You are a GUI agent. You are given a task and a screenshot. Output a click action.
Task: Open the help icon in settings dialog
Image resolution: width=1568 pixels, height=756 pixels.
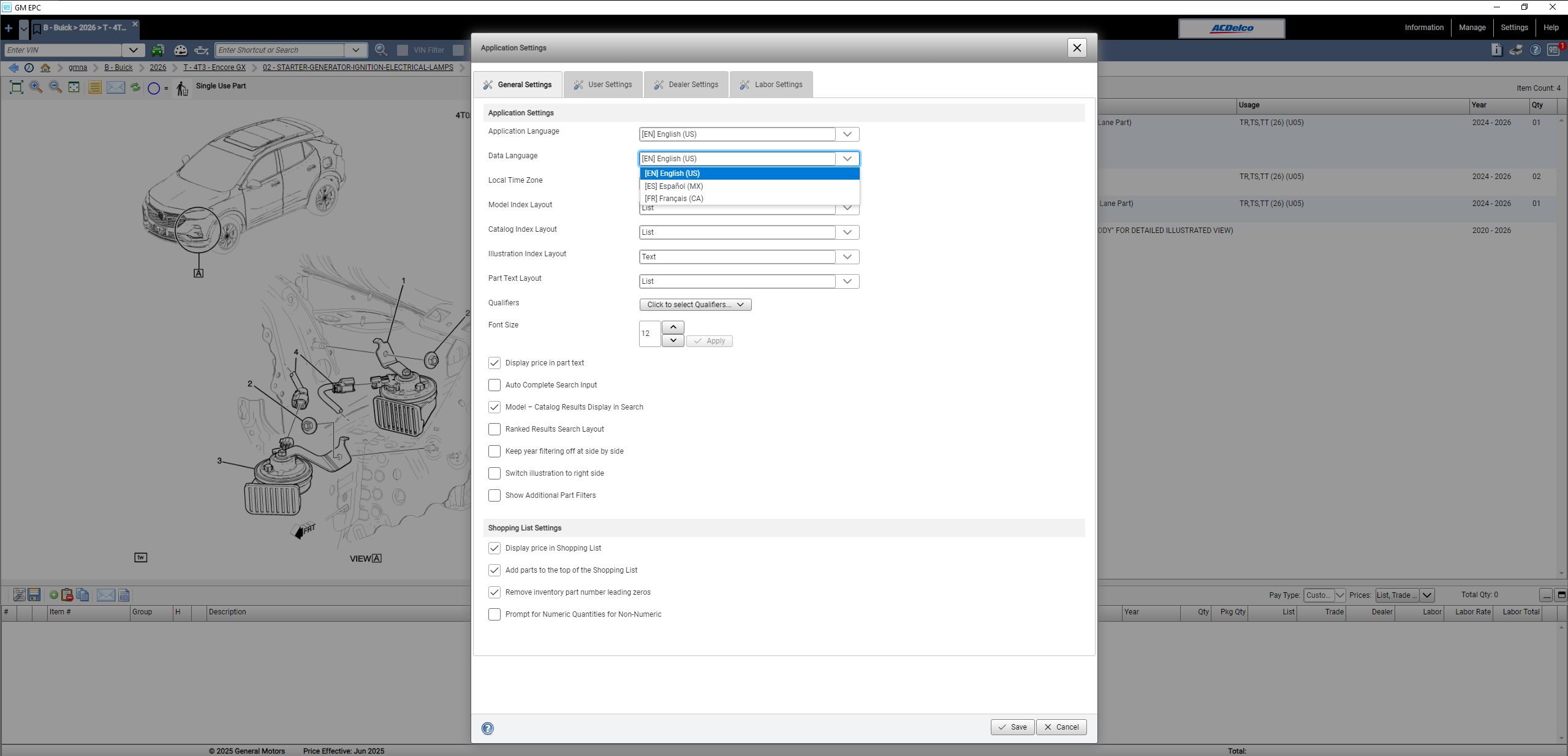[x=487, y=728]
